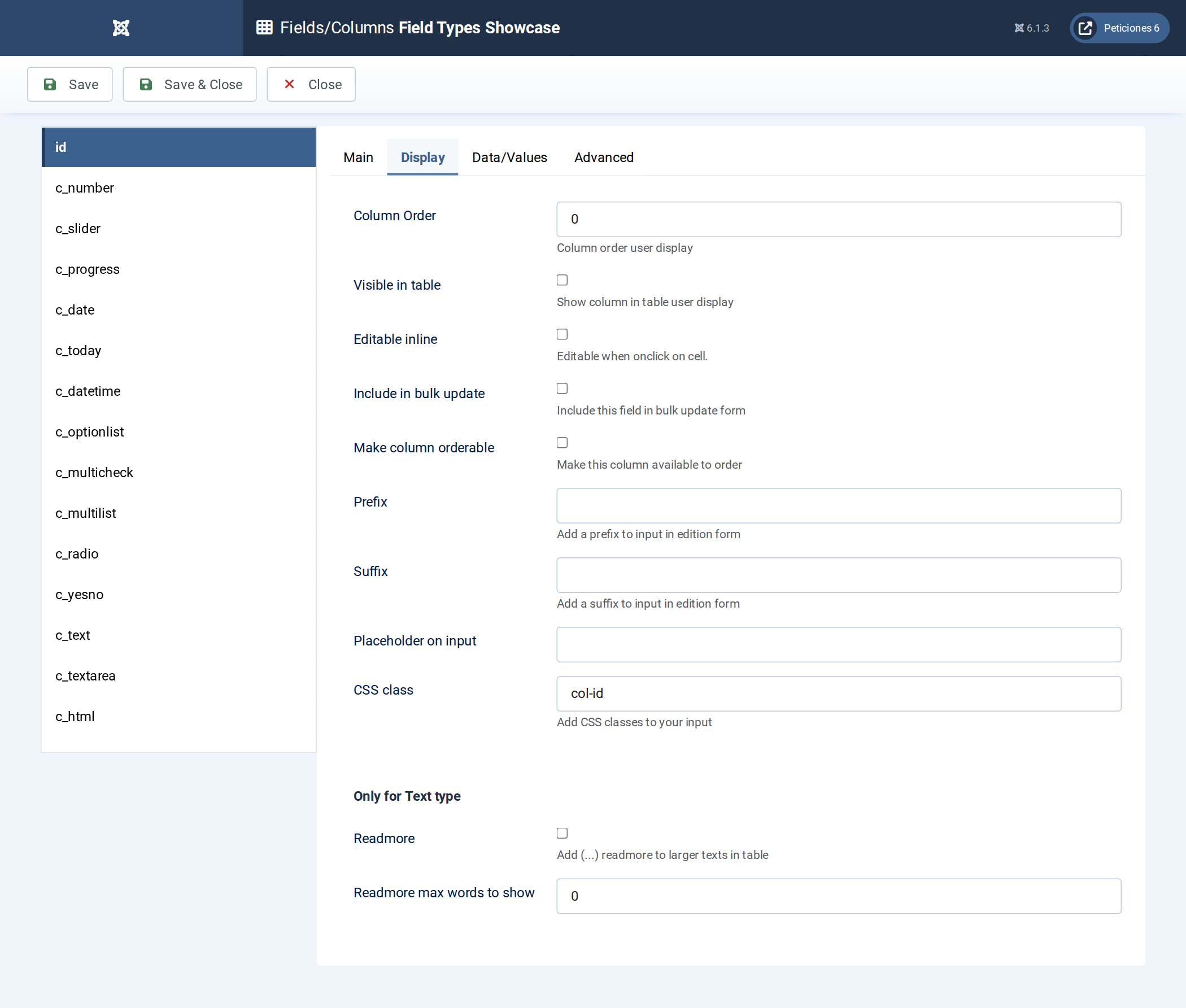Click the table grid icon beside the title

click(264, 28)
